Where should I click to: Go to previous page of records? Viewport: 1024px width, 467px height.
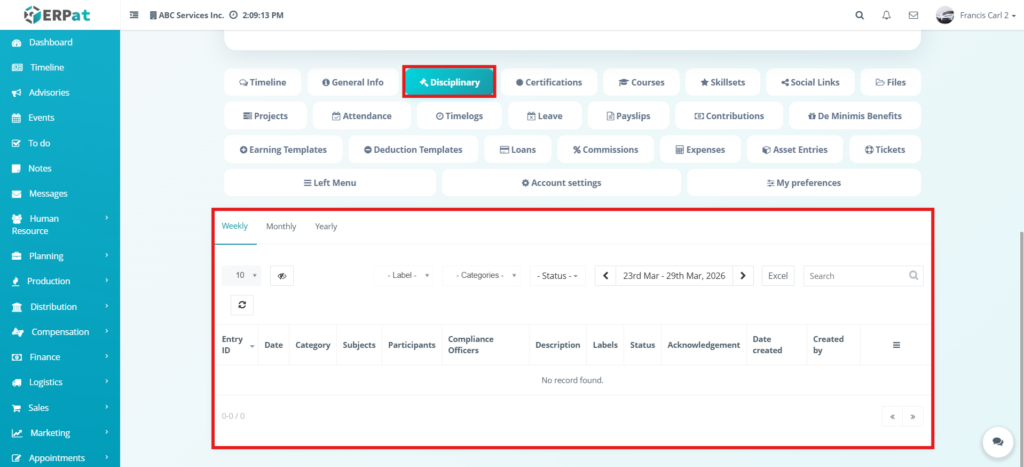(892, 416)
